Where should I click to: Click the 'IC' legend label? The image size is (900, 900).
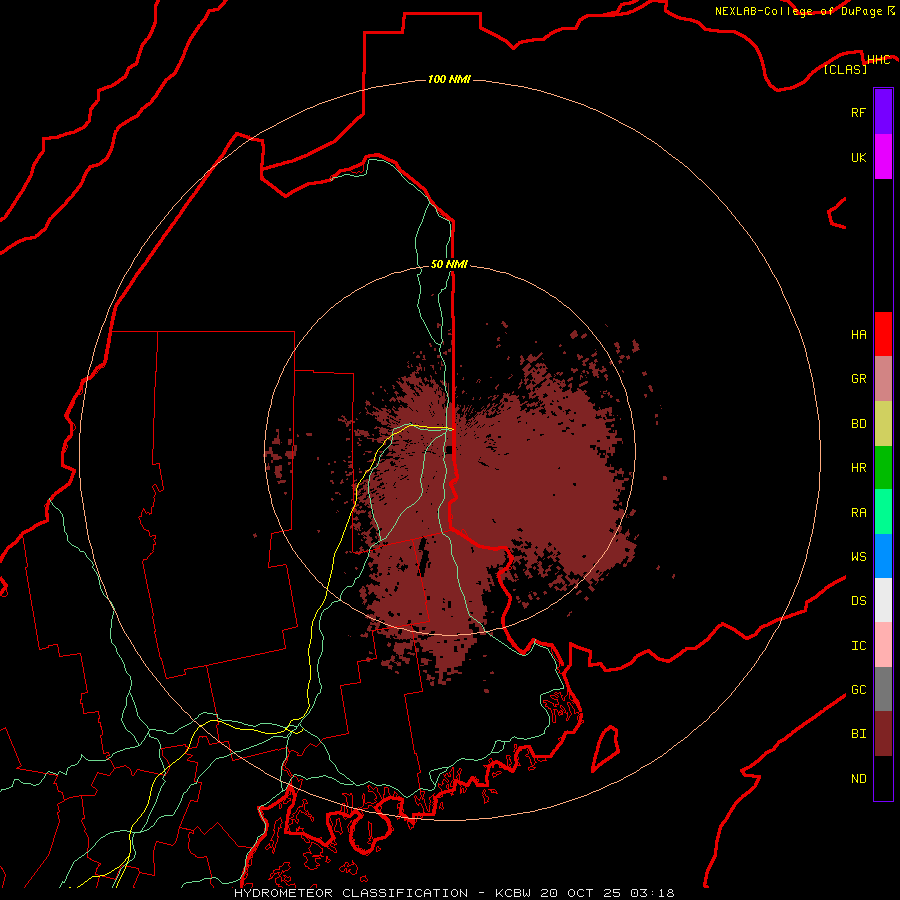[x=858, y=646]
